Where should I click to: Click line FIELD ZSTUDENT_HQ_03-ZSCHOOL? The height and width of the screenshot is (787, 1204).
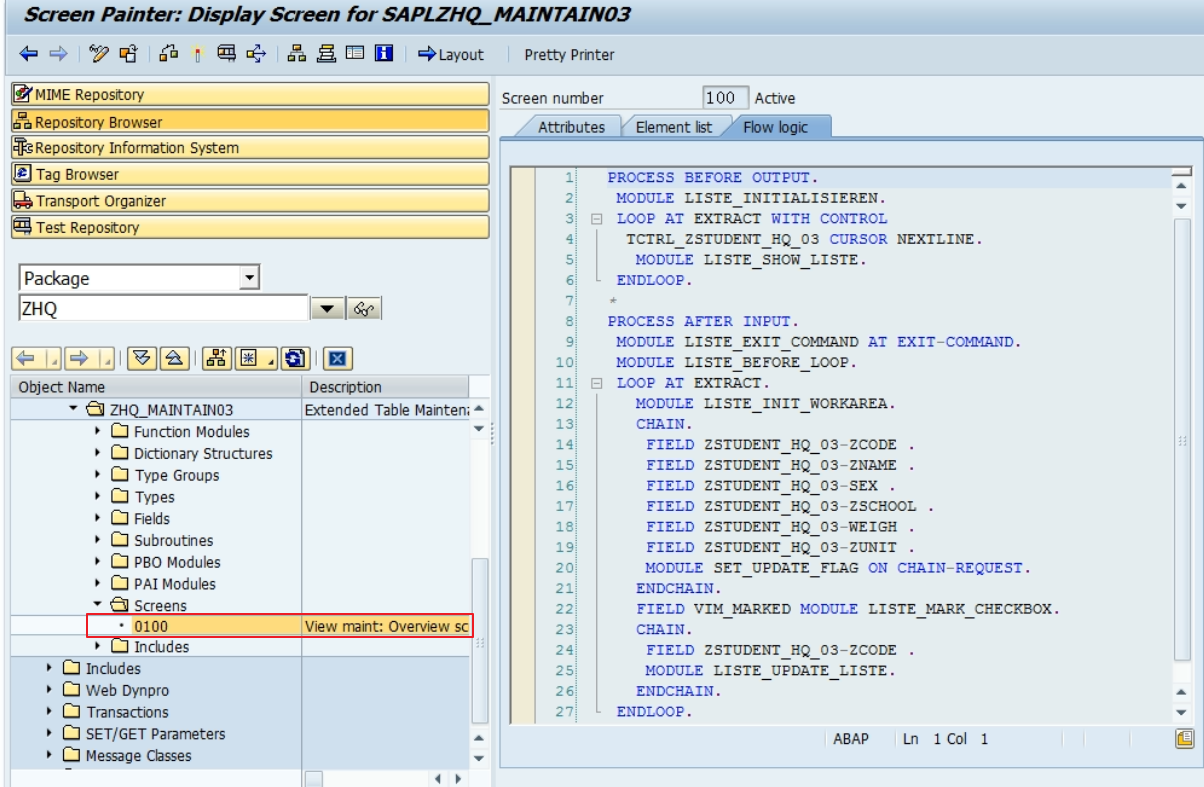(790, 506)
